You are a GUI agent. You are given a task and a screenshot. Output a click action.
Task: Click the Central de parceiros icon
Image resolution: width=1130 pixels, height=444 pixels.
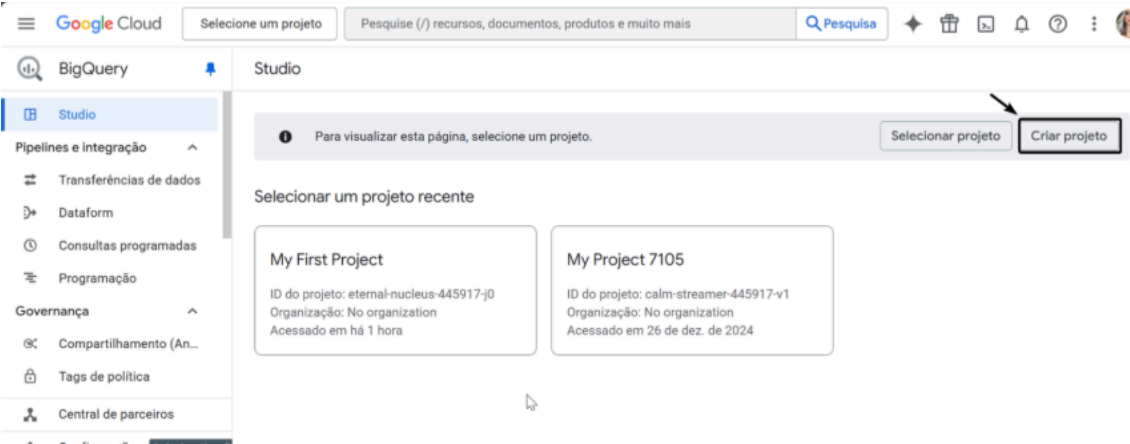(30, 414)
